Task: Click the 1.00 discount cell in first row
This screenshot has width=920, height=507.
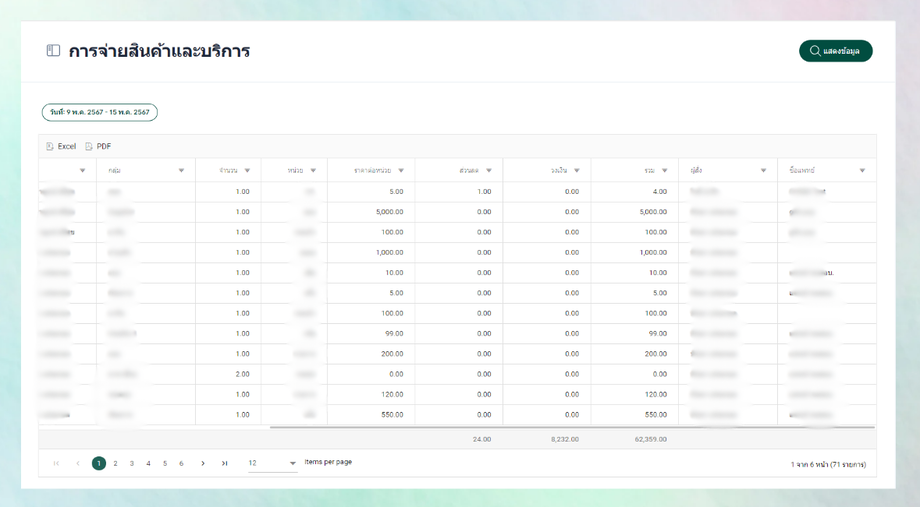Action: 484,191
